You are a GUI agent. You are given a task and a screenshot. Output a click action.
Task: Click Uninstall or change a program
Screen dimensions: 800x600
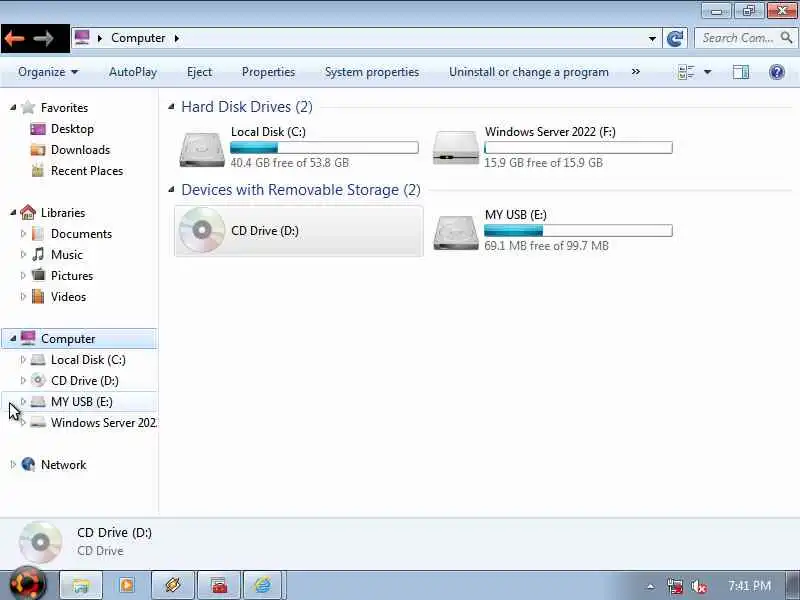529,72
